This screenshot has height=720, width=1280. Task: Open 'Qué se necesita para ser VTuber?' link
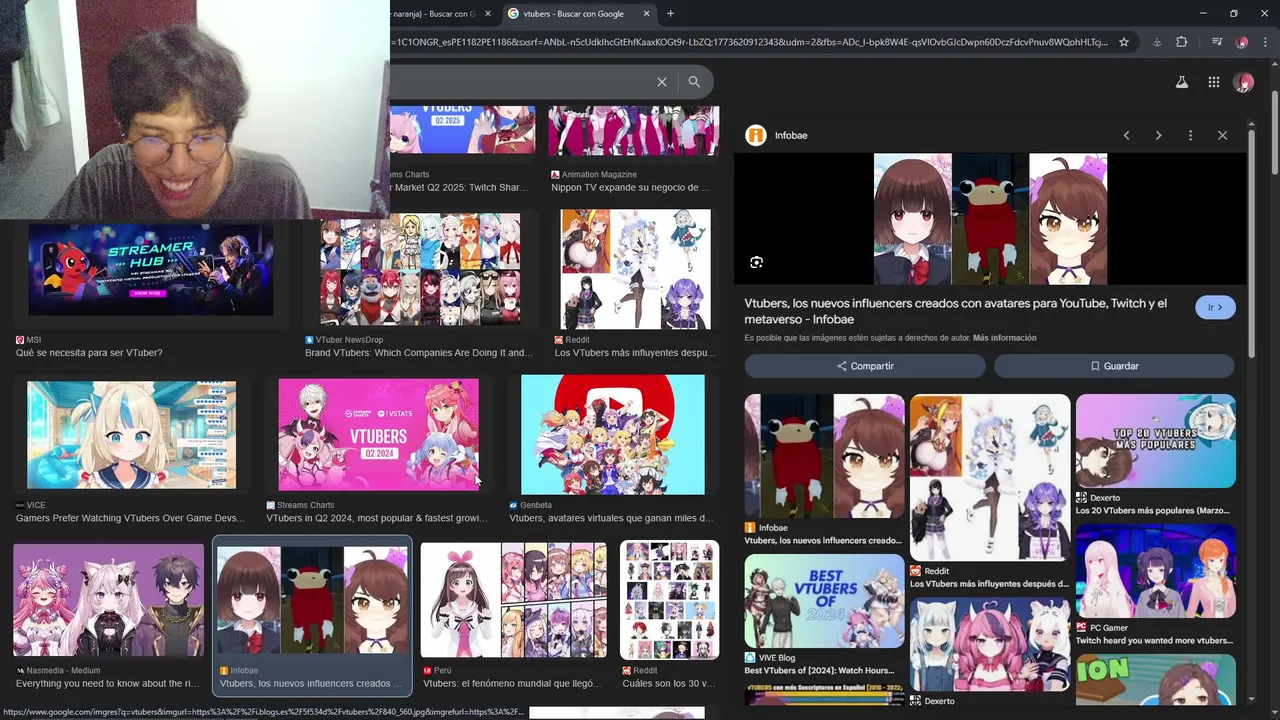[x=89, y=353]
